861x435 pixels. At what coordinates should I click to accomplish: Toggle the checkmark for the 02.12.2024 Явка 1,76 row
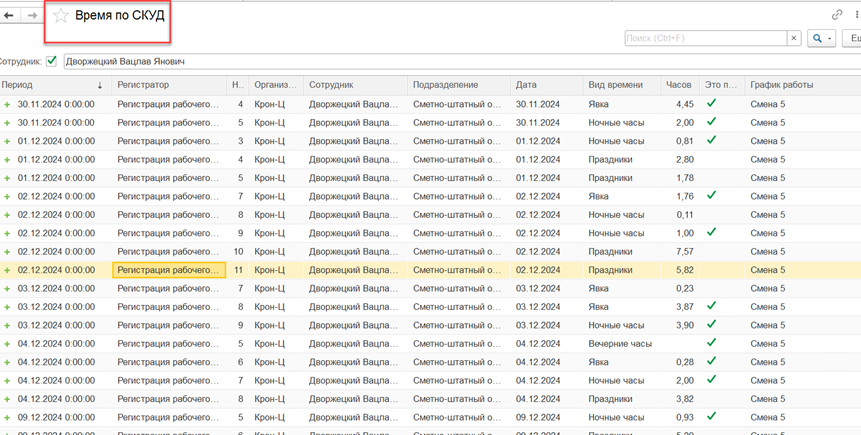pos(711,195)
